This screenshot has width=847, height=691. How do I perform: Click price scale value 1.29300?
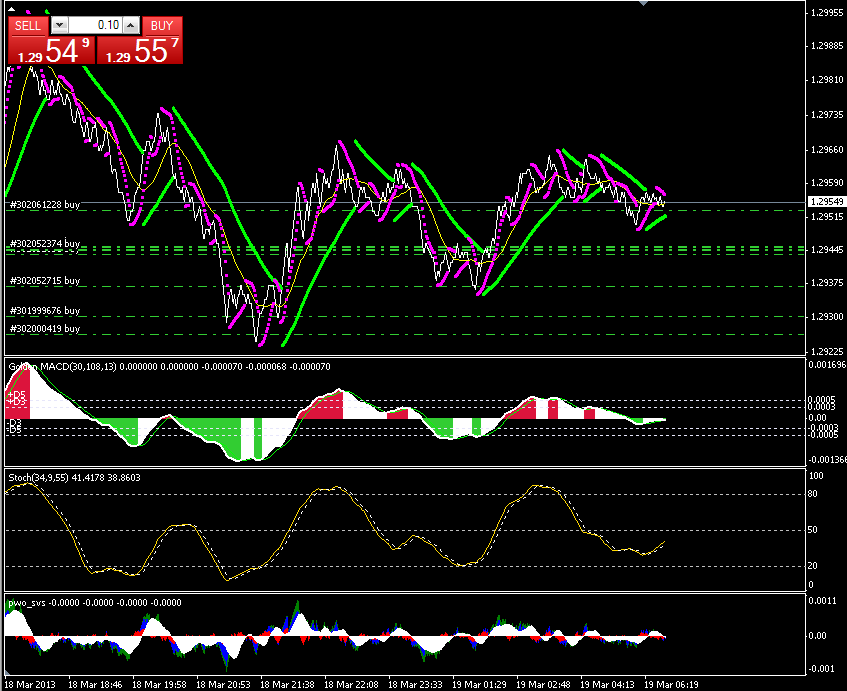(827, 317)
